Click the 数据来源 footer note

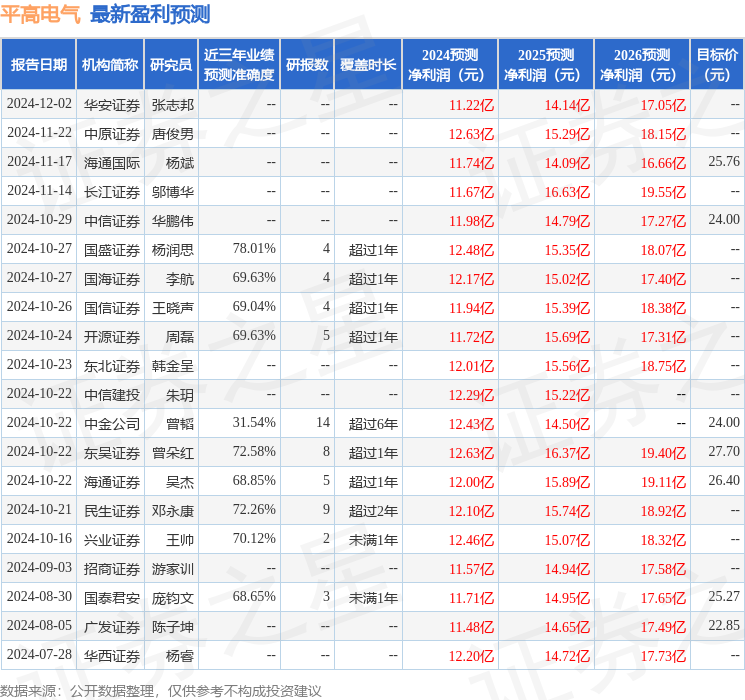(x=161, y=690)
